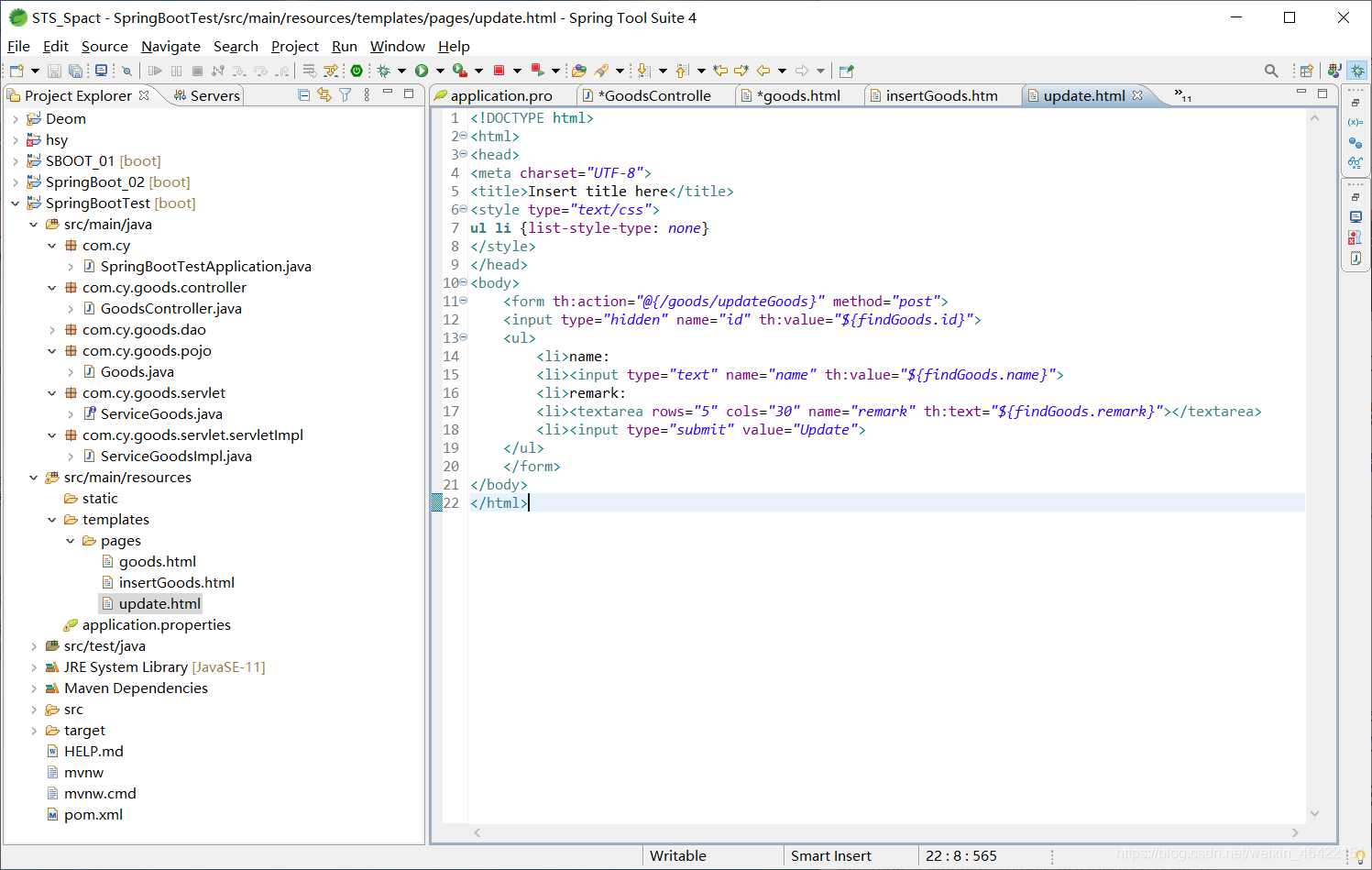Switch to the Debug perspective button
This screenshot has height=870, width=1372.
[x=1357, y=71]
